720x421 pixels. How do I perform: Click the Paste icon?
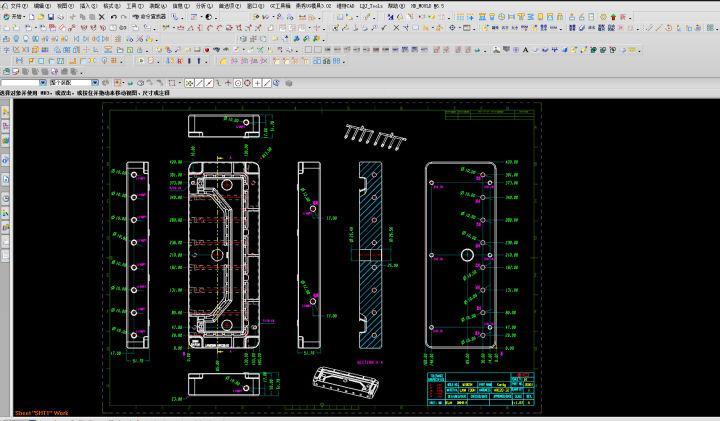click(92, 17)
